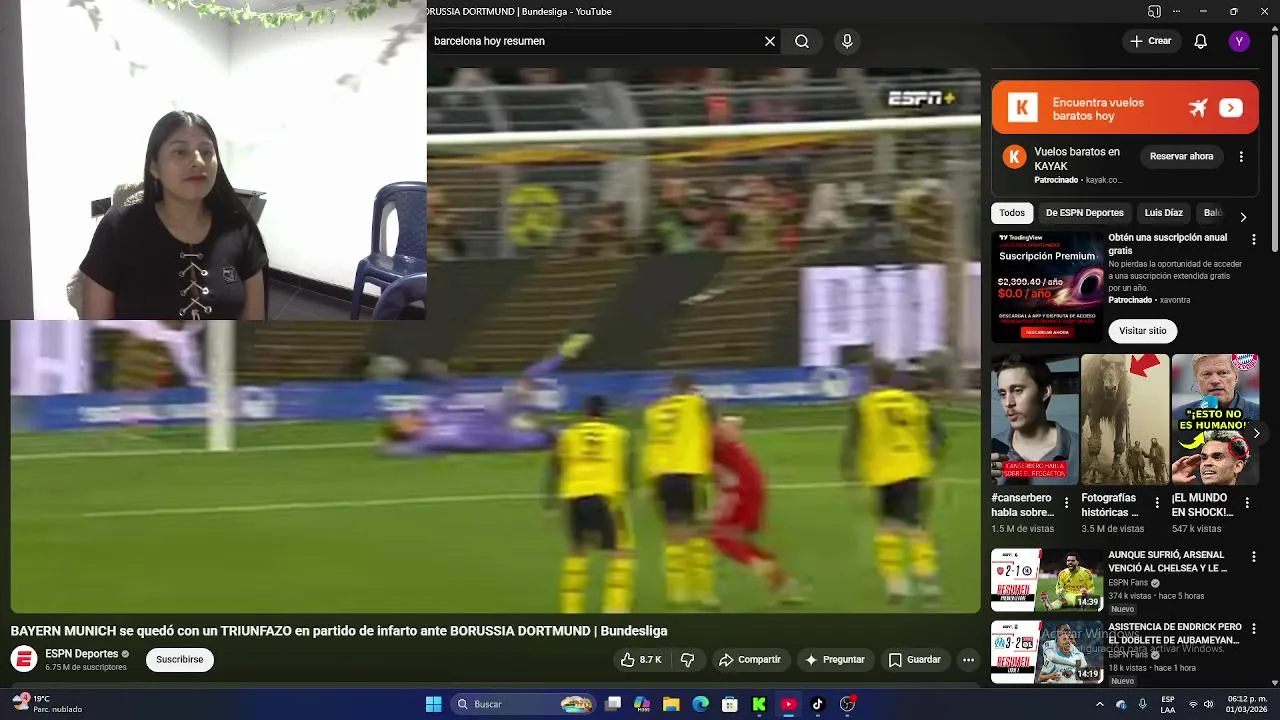Click the Visitar sitio button
This screenshot has width=1280, height=720.
pos(1143,331)
